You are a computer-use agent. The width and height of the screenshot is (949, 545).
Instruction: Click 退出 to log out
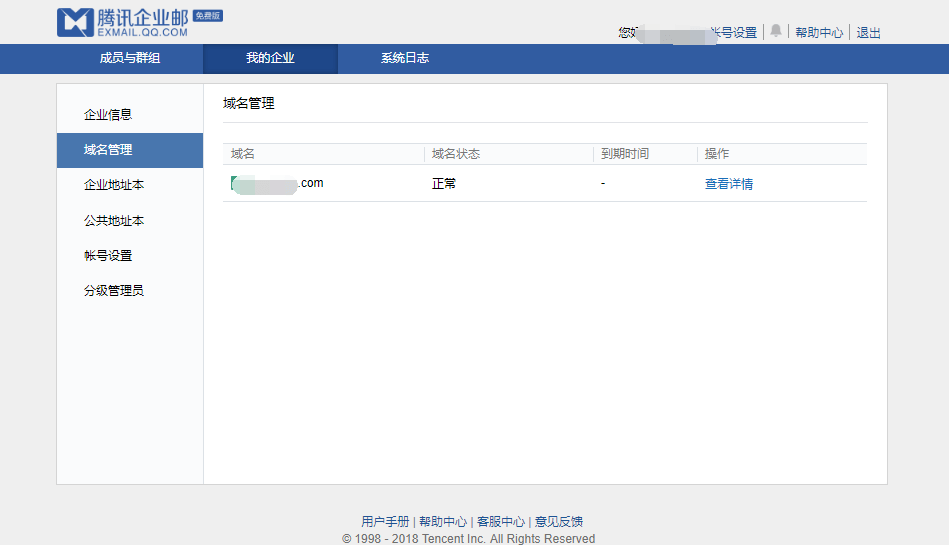pos(869,33)
